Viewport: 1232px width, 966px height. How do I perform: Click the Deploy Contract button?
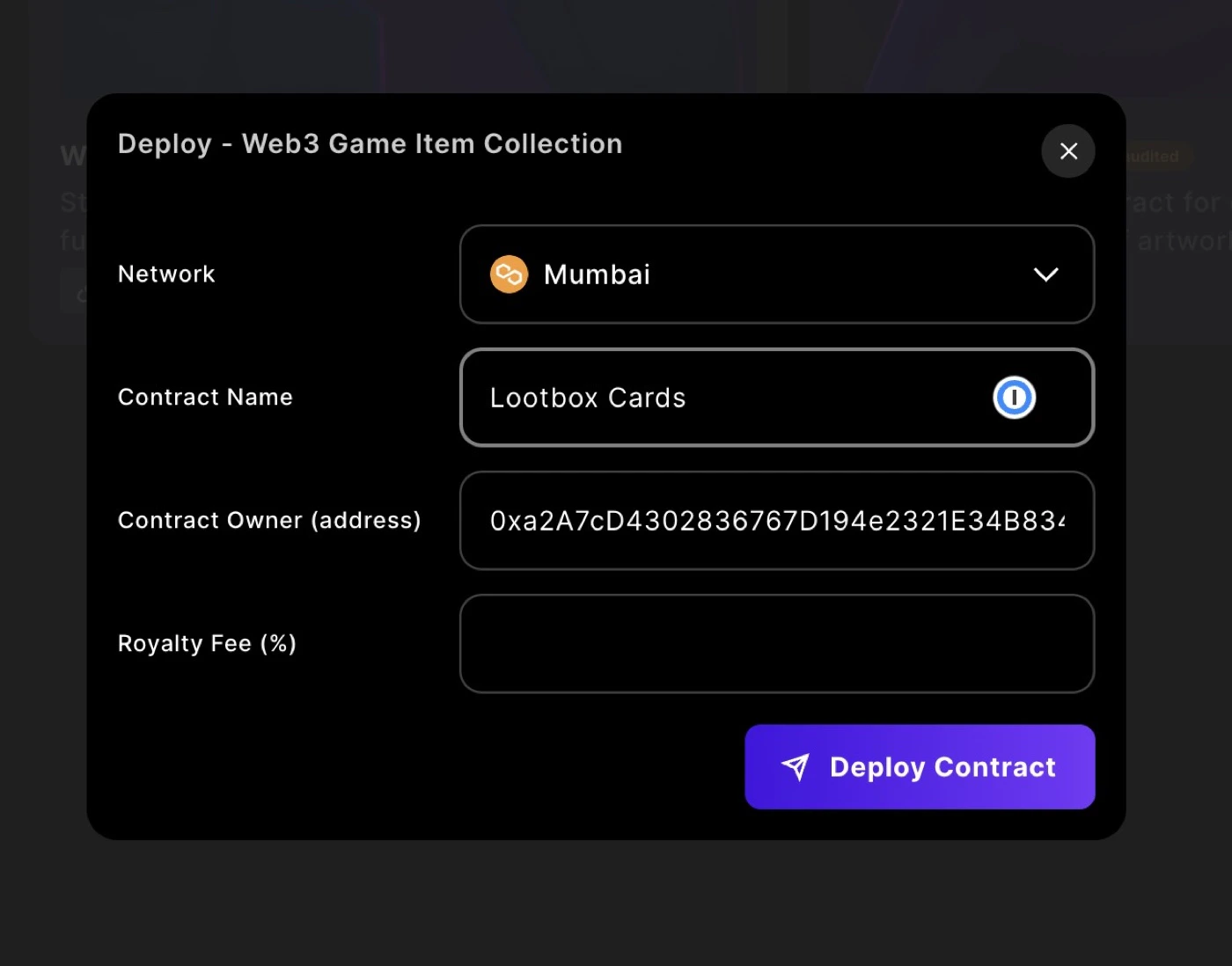pyautogui.click(x=919, y=766)
